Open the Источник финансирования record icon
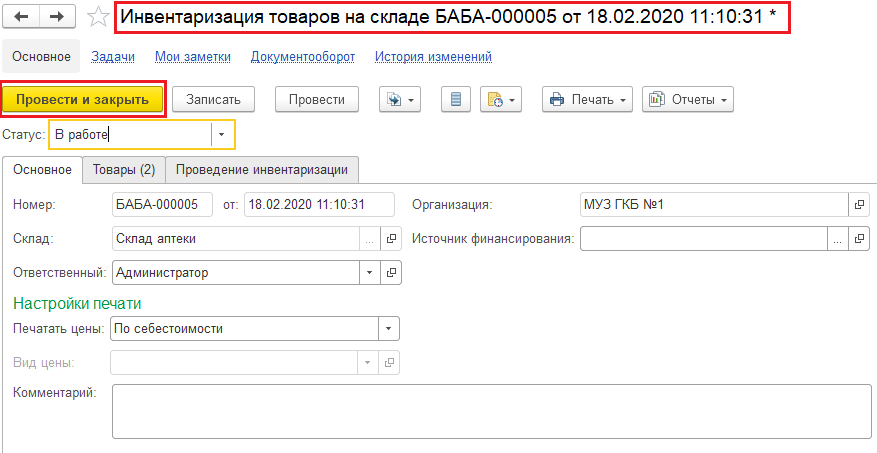877x453 pixels. (859, 239)
